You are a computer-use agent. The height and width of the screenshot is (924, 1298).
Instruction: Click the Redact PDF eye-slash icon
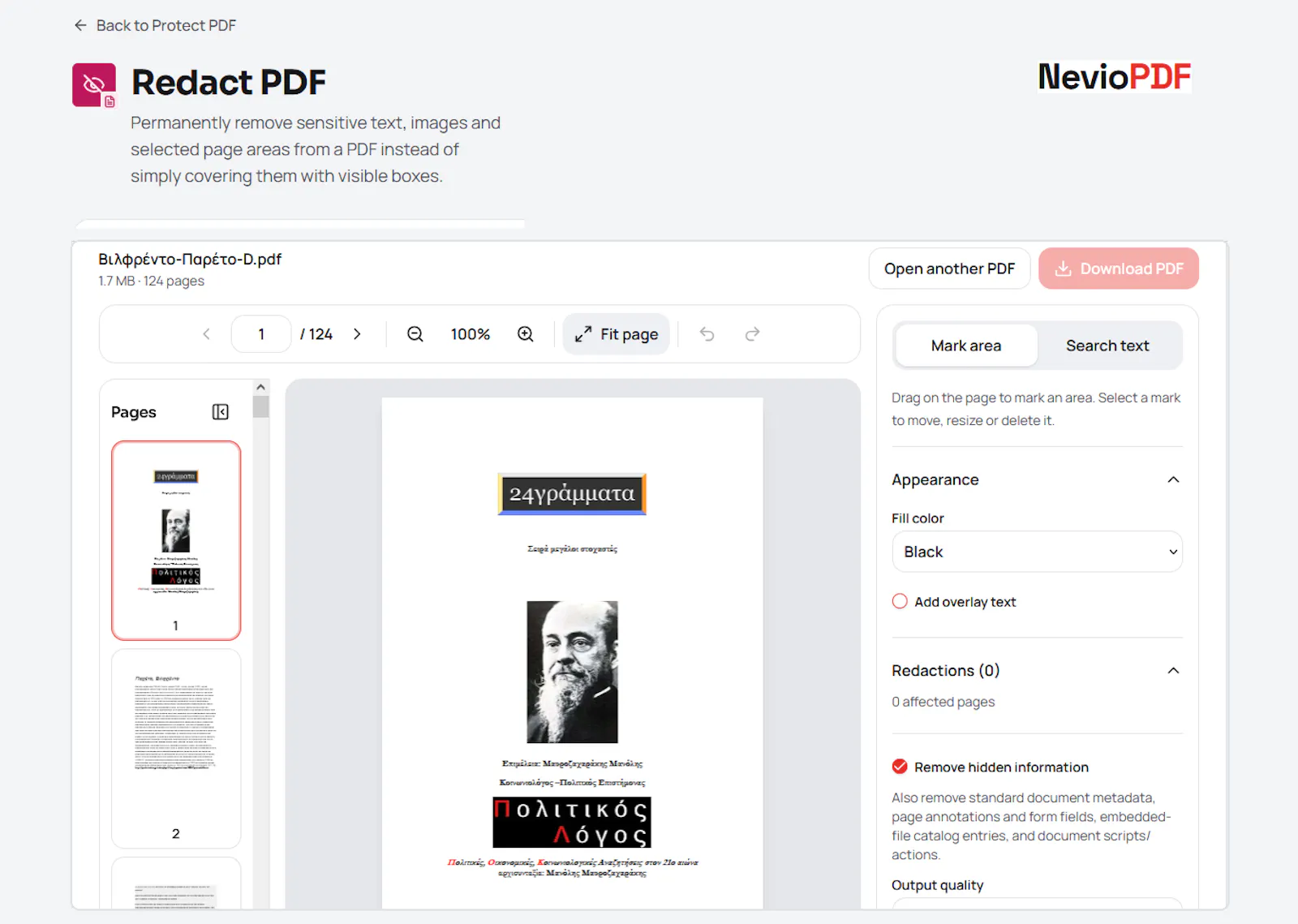click(94, 85)
